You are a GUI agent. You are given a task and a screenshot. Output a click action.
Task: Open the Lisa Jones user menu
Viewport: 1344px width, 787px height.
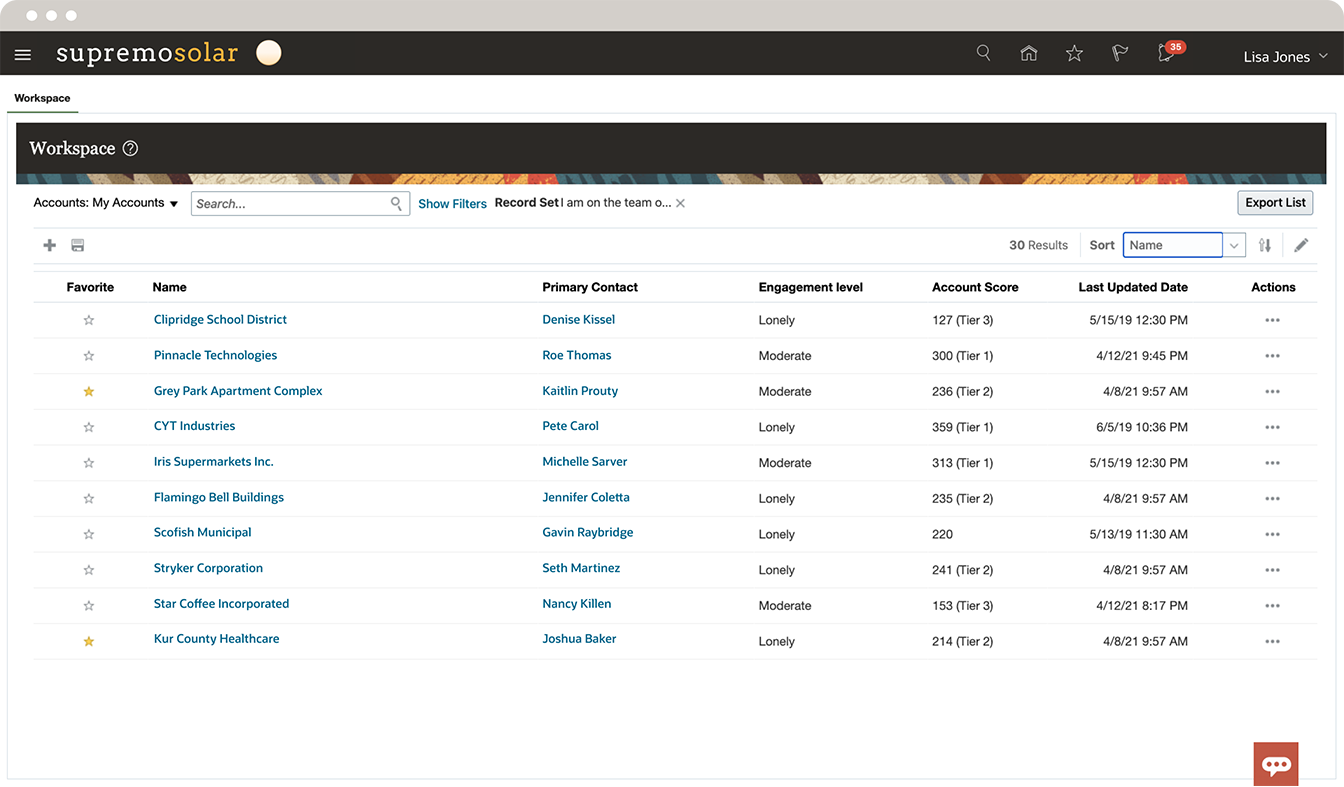point(1285,56)
